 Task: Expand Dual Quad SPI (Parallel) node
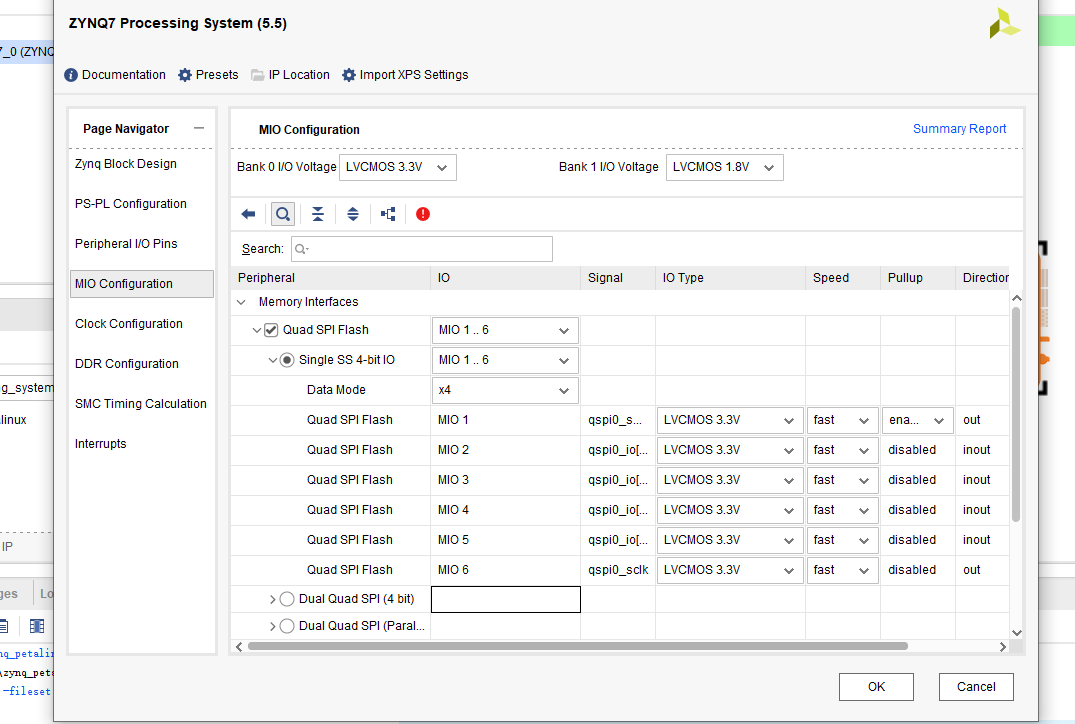pos(273,626)
